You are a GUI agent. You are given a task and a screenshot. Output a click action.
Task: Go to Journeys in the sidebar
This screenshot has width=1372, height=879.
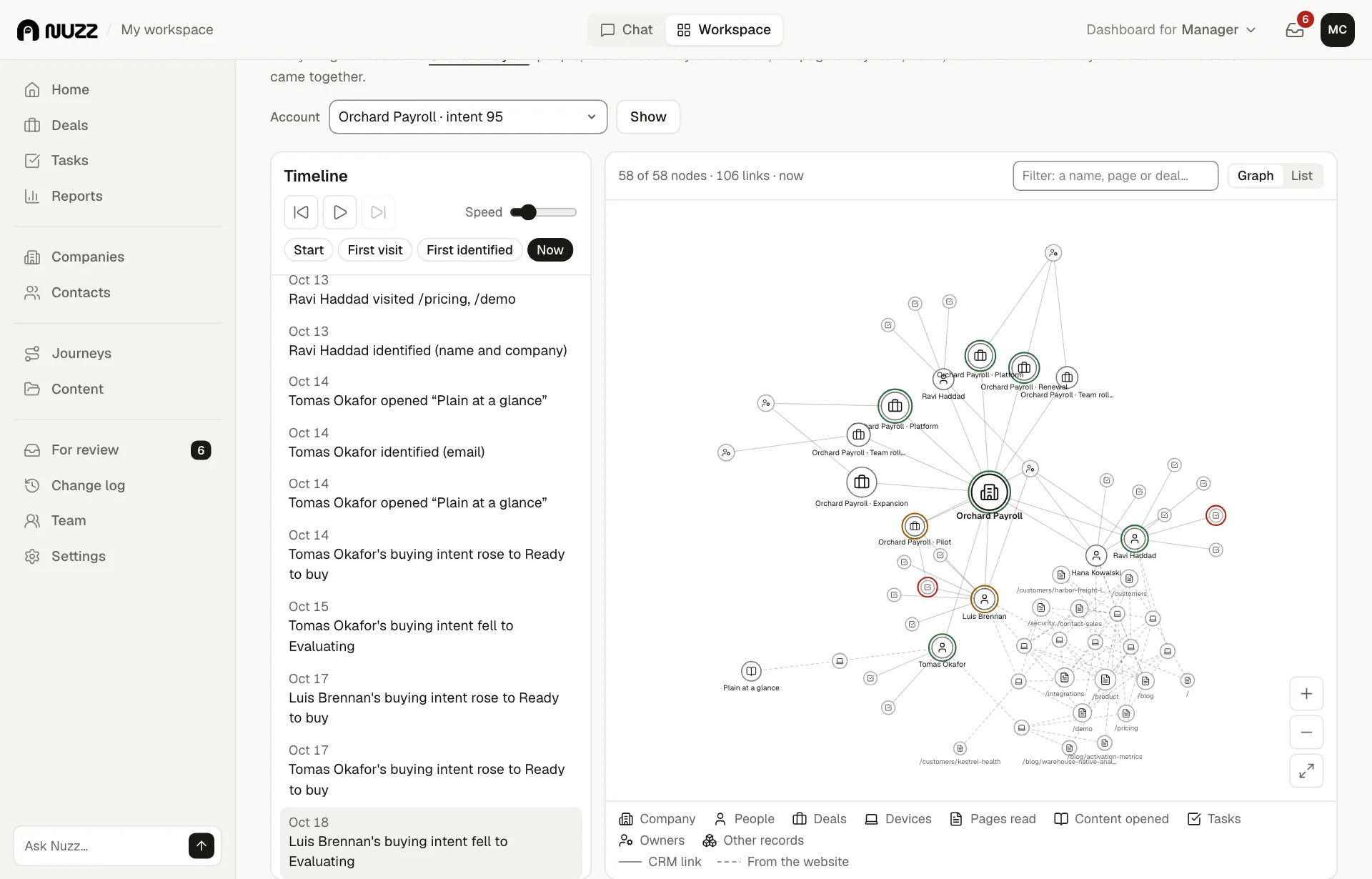(118, 354)
